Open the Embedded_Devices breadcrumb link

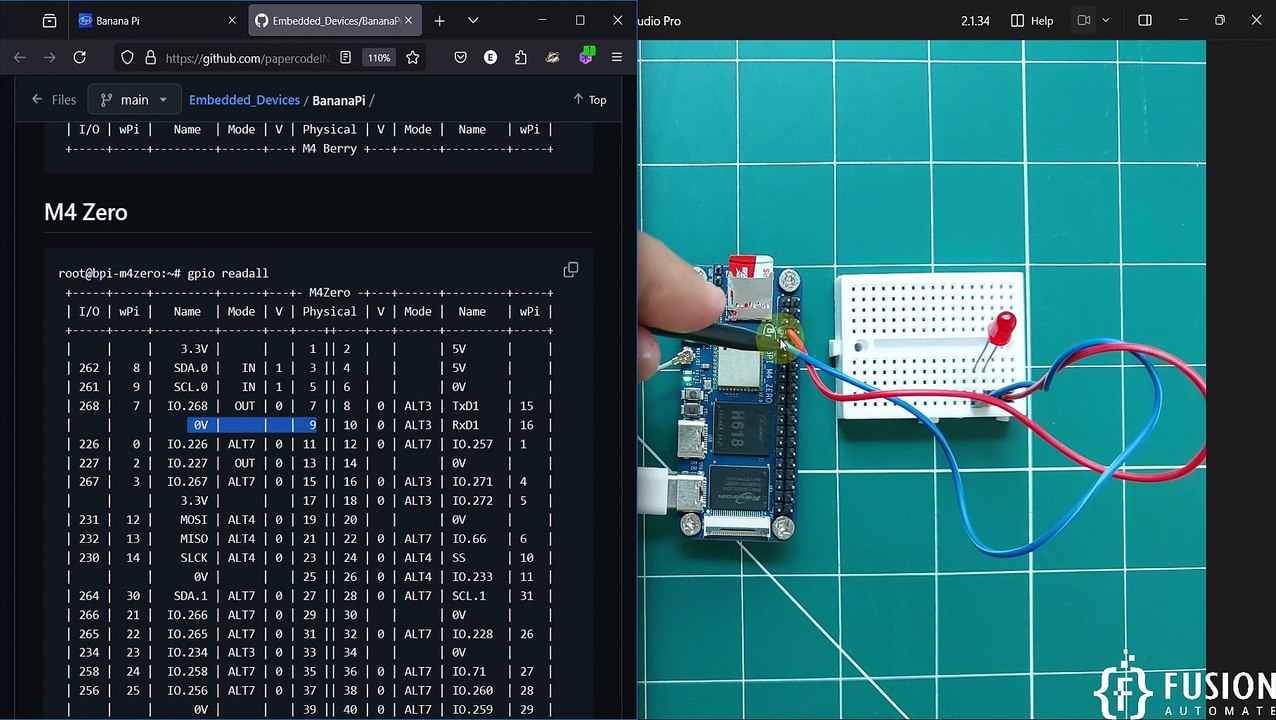(244, 100)
